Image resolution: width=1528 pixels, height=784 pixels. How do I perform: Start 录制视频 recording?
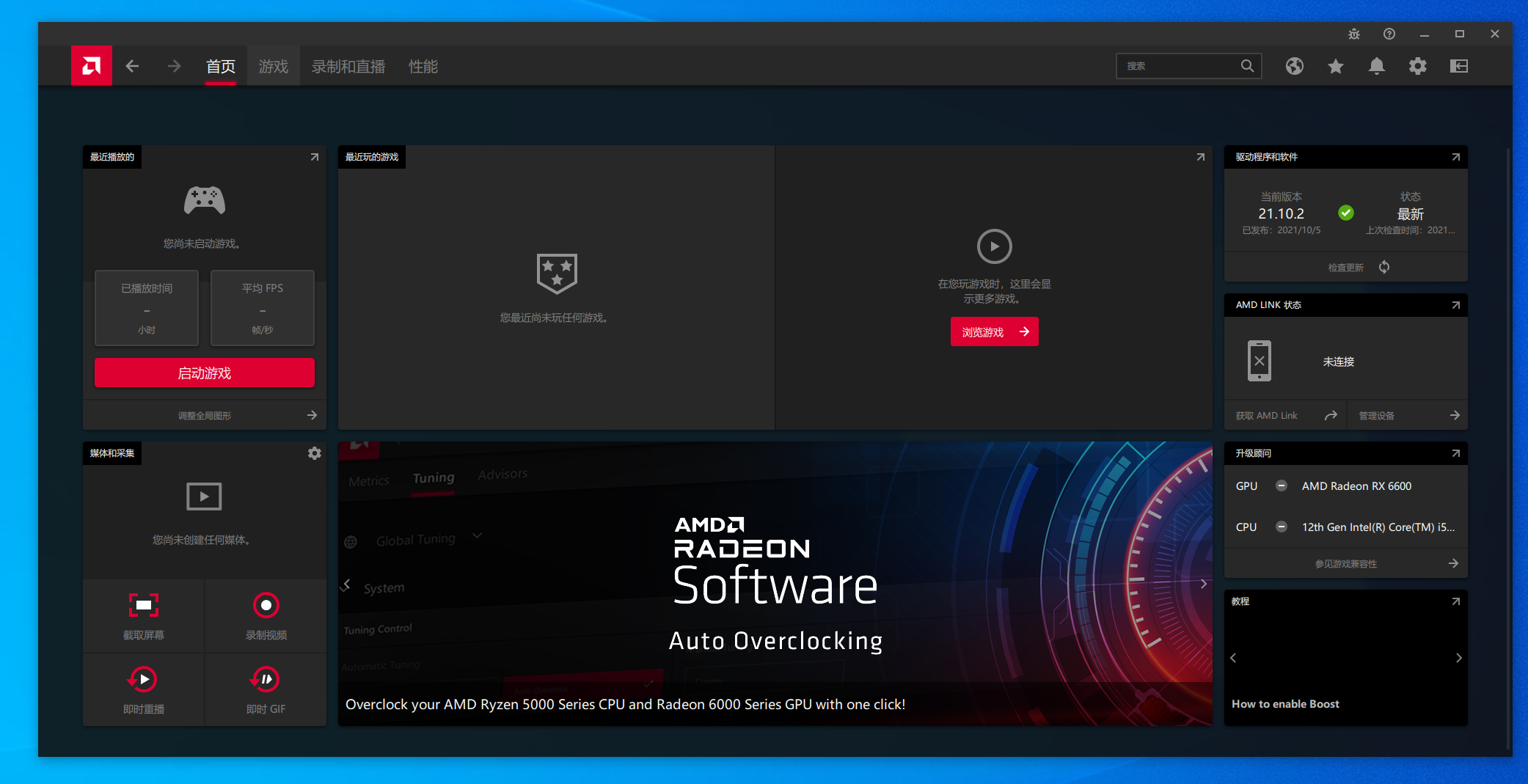point(266,615)
